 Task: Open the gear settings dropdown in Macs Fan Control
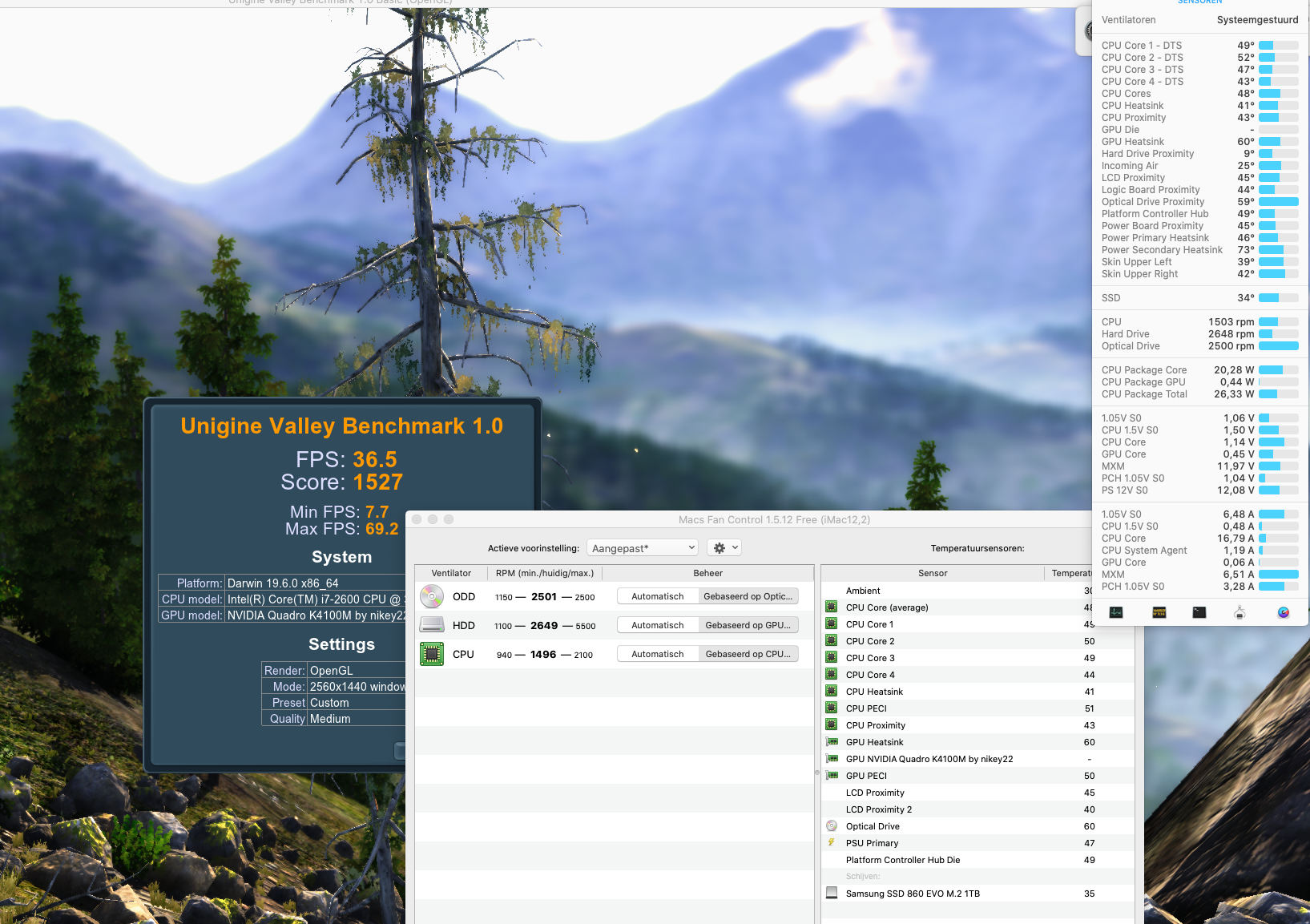click(x=724, y=548)
